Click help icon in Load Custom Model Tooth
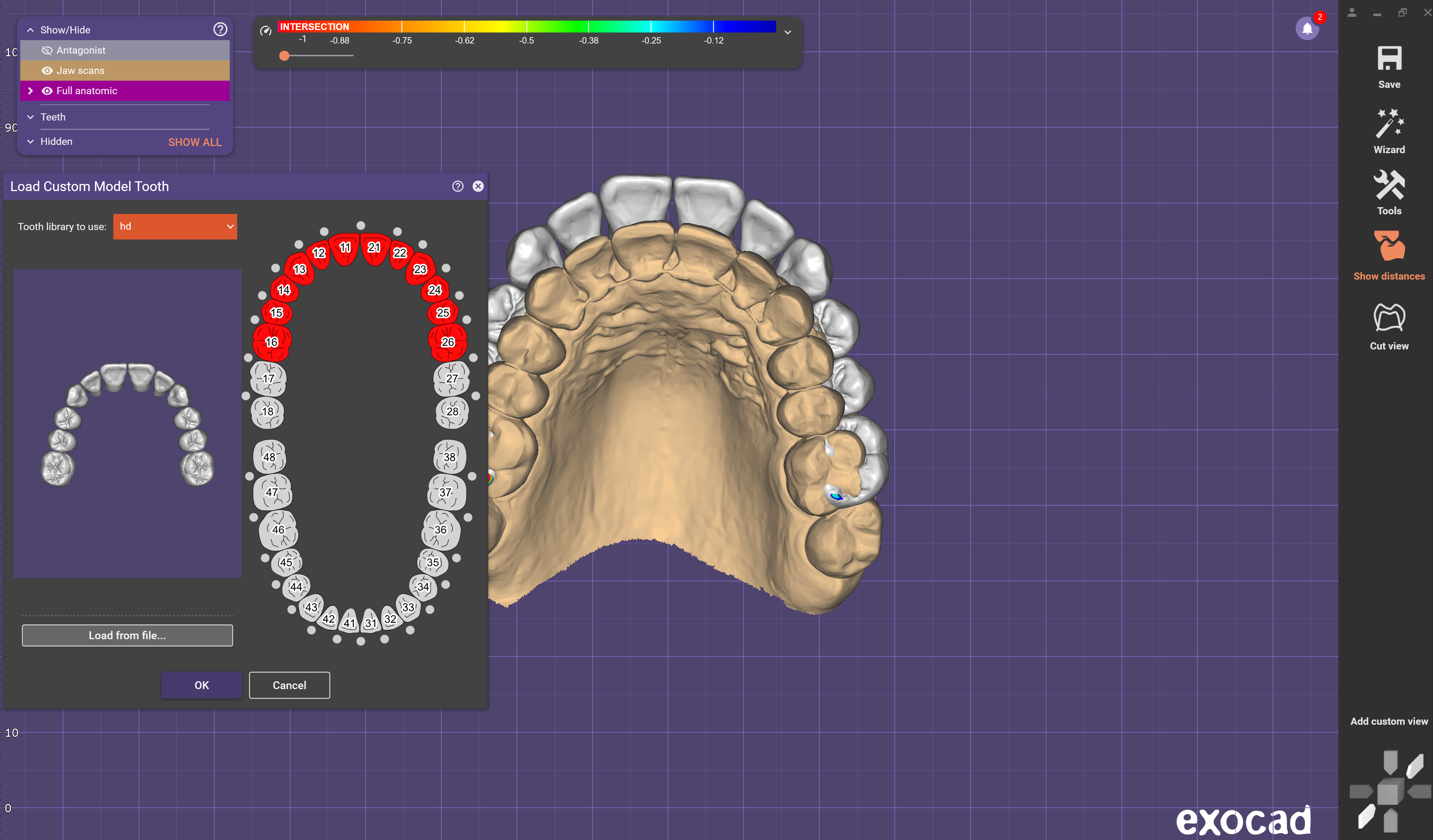Viewport: 1433px width, 840px height. click(x=457, y=187)
